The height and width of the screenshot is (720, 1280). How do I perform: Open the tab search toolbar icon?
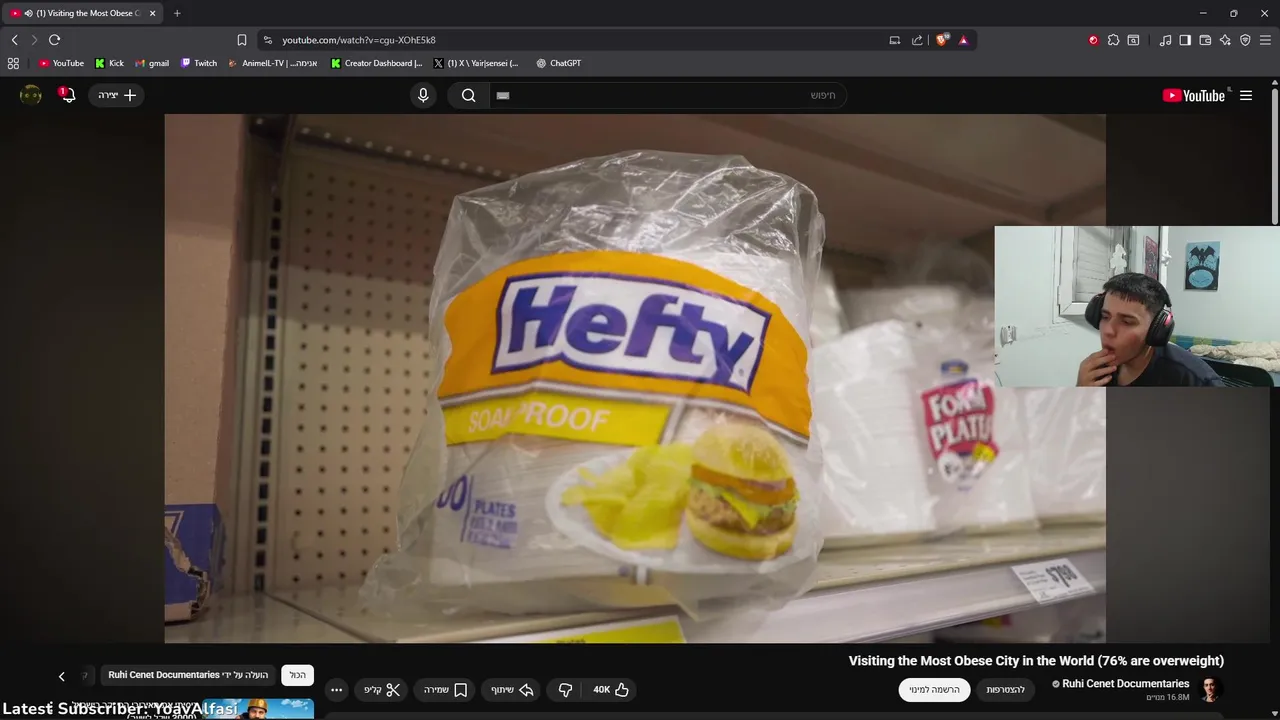[x=1133, y=40]
